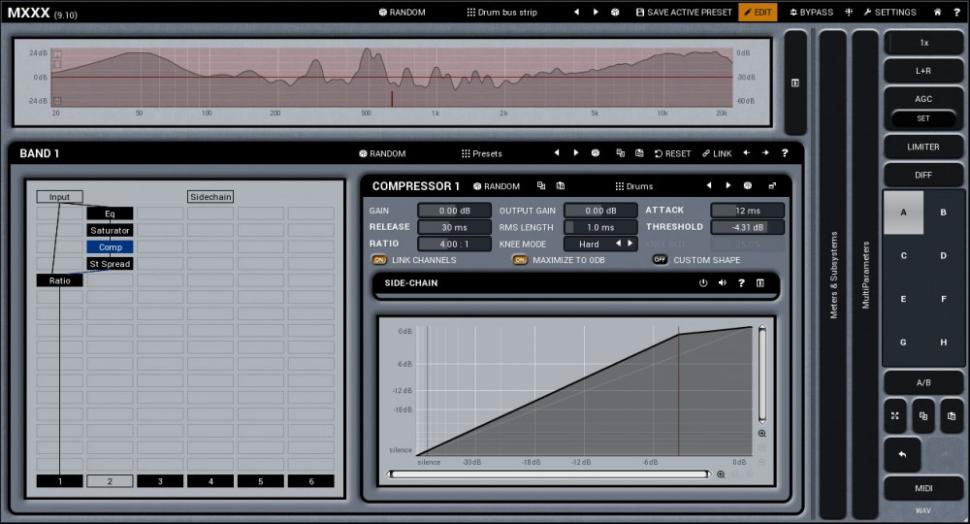Click the undo arrow button

tap(902, 455)
